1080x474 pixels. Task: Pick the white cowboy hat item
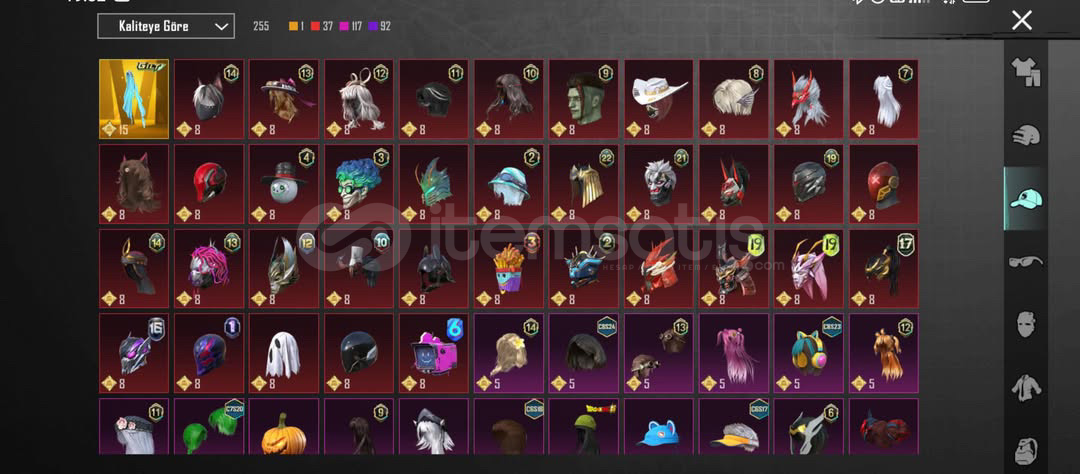point(659,99)
